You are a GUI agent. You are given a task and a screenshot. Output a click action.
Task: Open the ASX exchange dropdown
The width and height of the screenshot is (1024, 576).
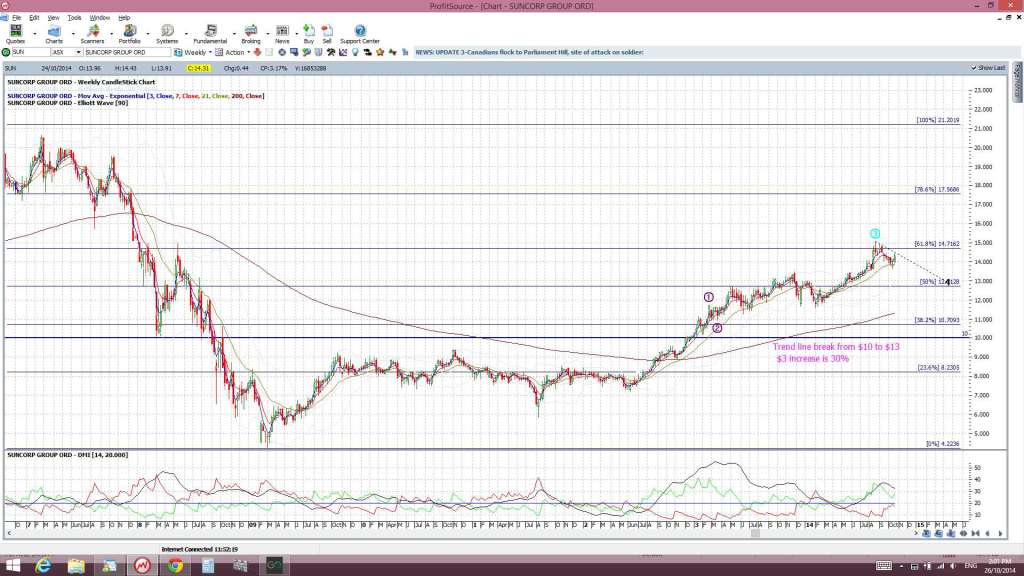(78, 52)
